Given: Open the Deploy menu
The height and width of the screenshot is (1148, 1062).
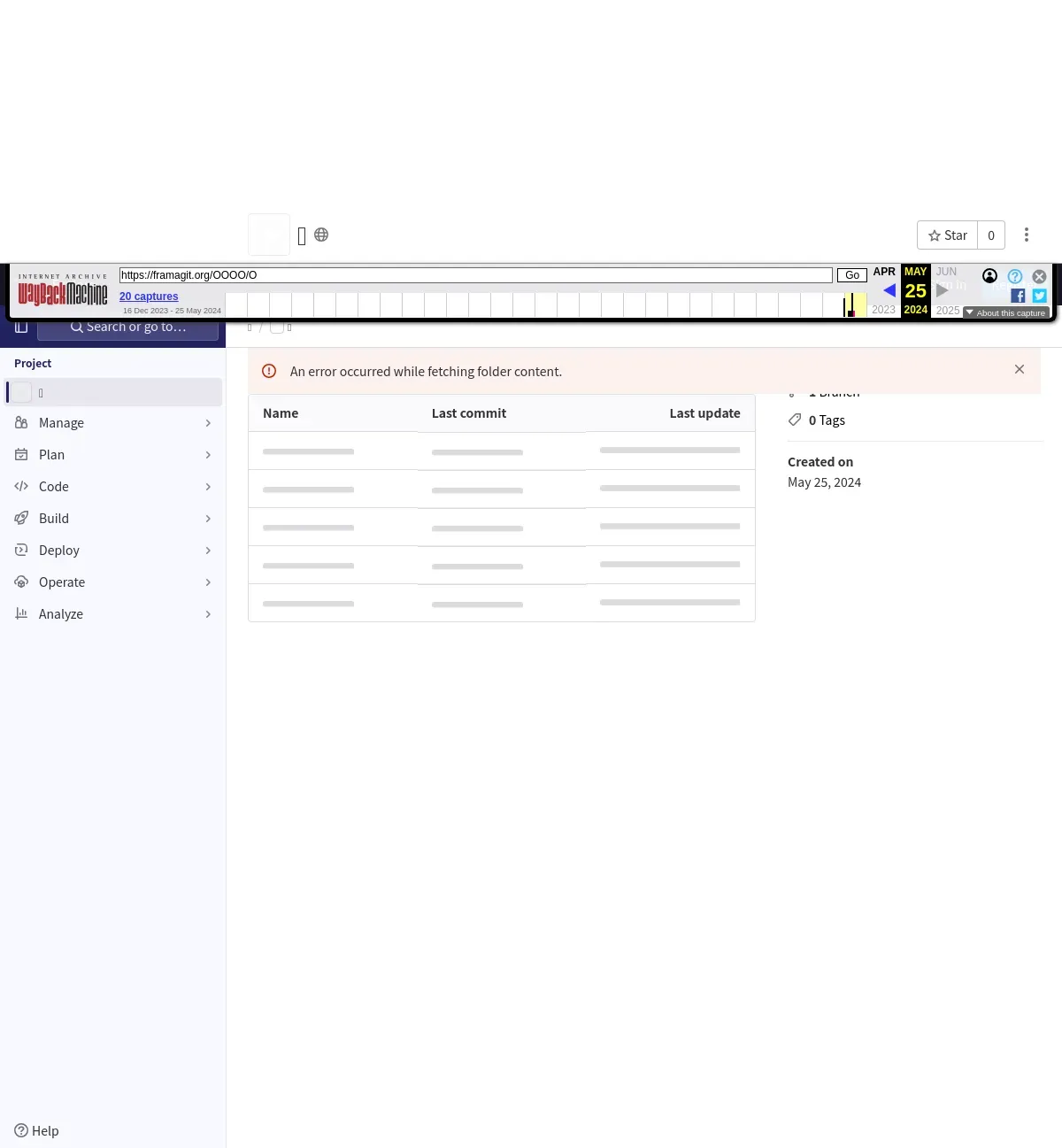Looking at the screenshot, I should click(x=115, y=551).
